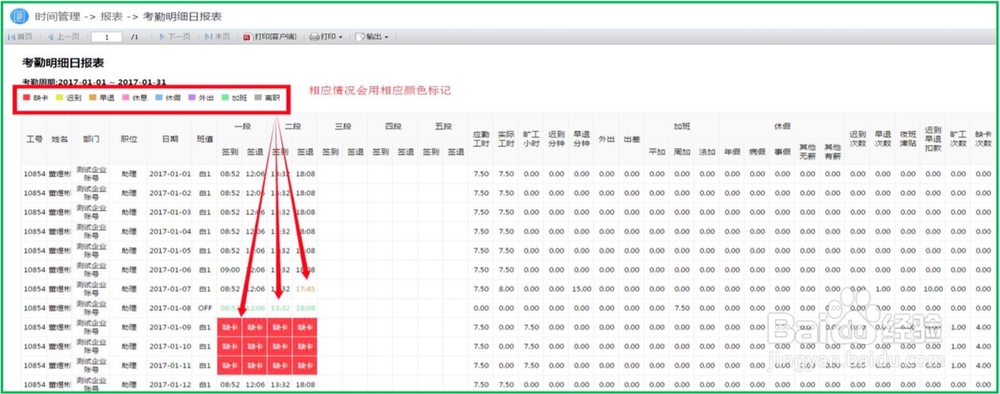Click the 2017-01-10 date cell

[170, 346]
